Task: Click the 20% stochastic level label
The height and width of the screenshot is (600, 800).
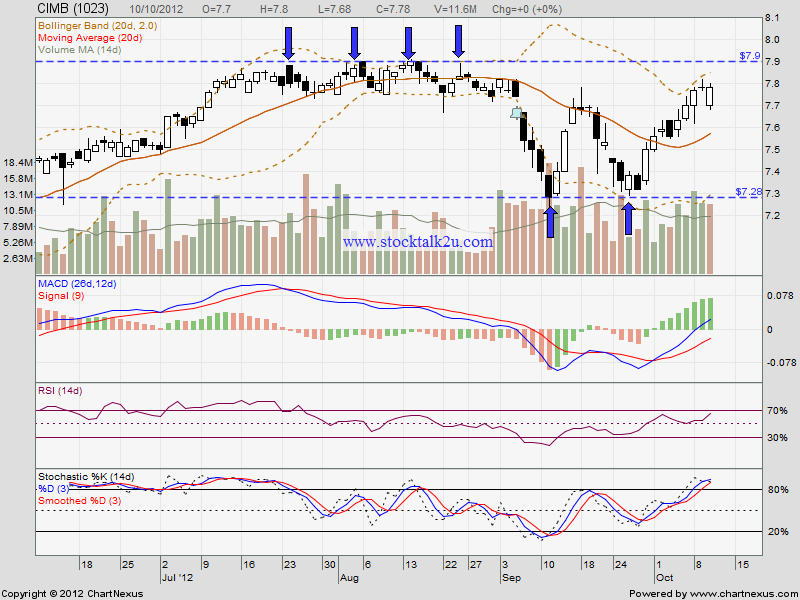Action: [x=777, y=532]
